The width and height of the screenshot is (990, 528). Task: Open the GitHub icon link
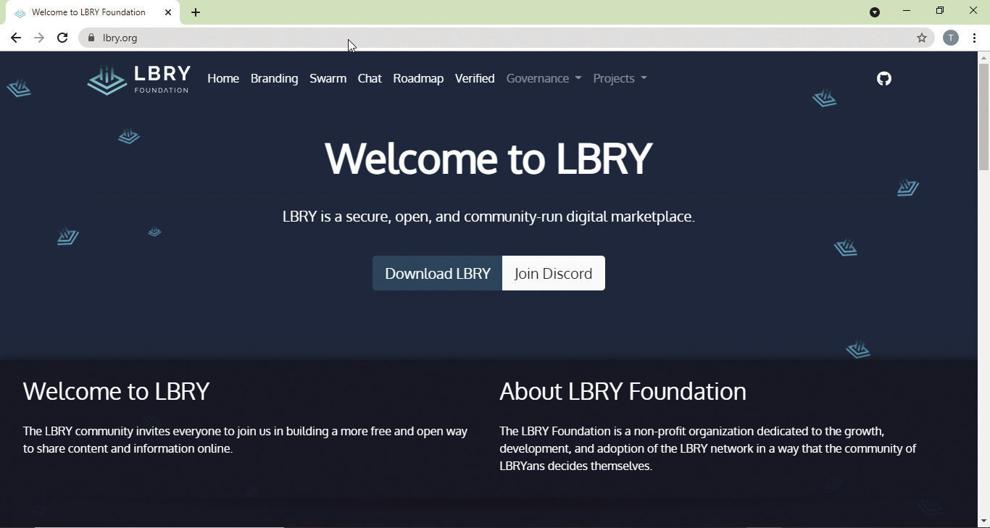[x=884, y=78]
